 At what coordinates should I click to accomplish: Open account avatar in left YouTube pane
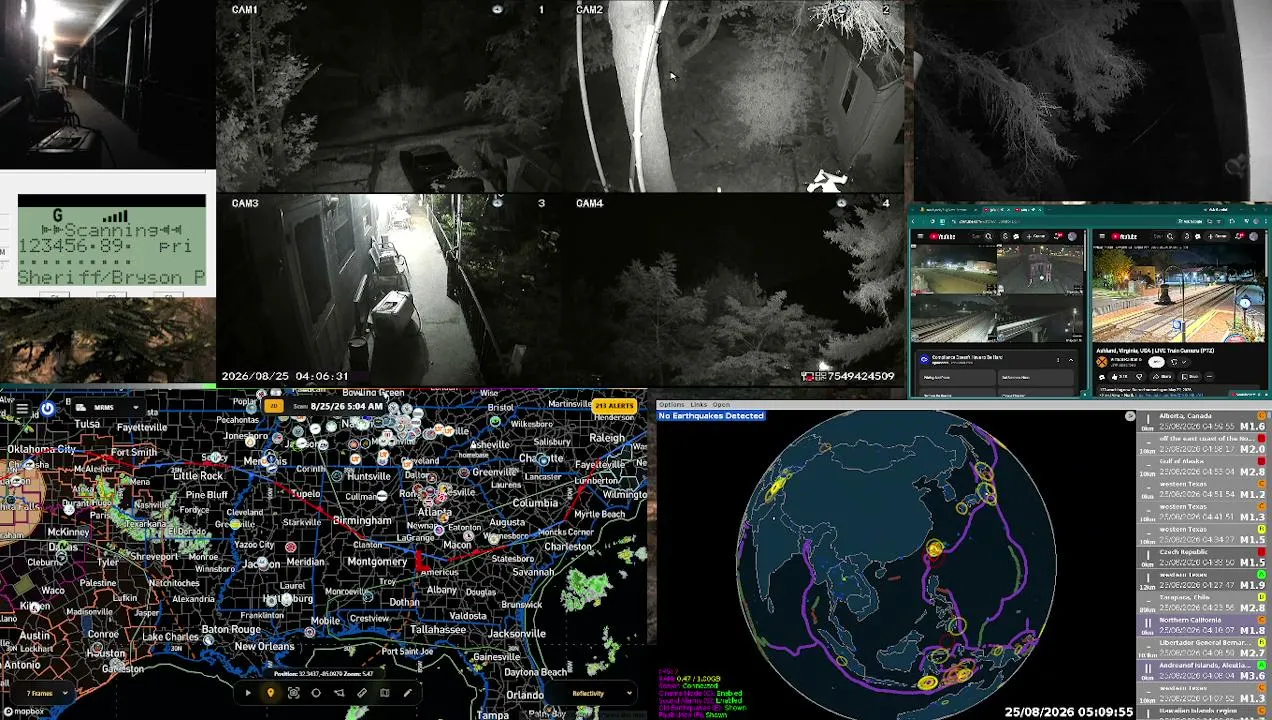(1072, 236)
